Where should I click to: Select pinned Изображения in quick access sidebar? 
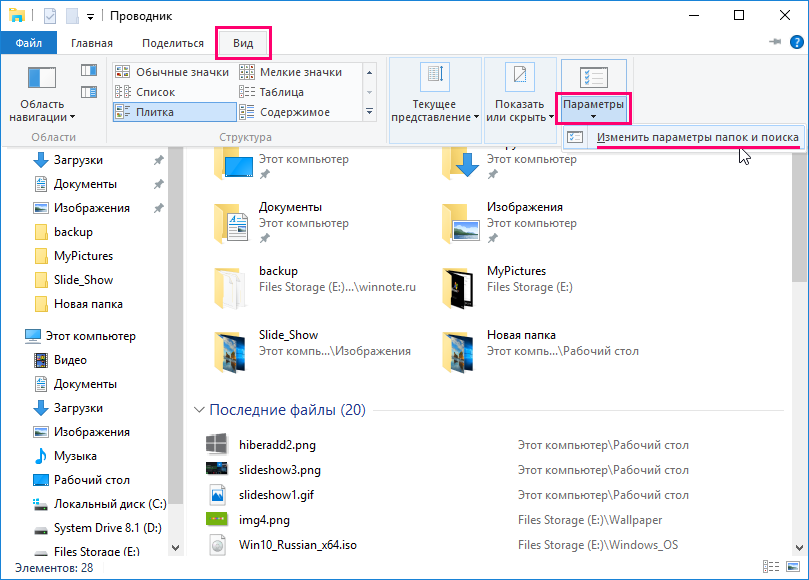[91, 208]
